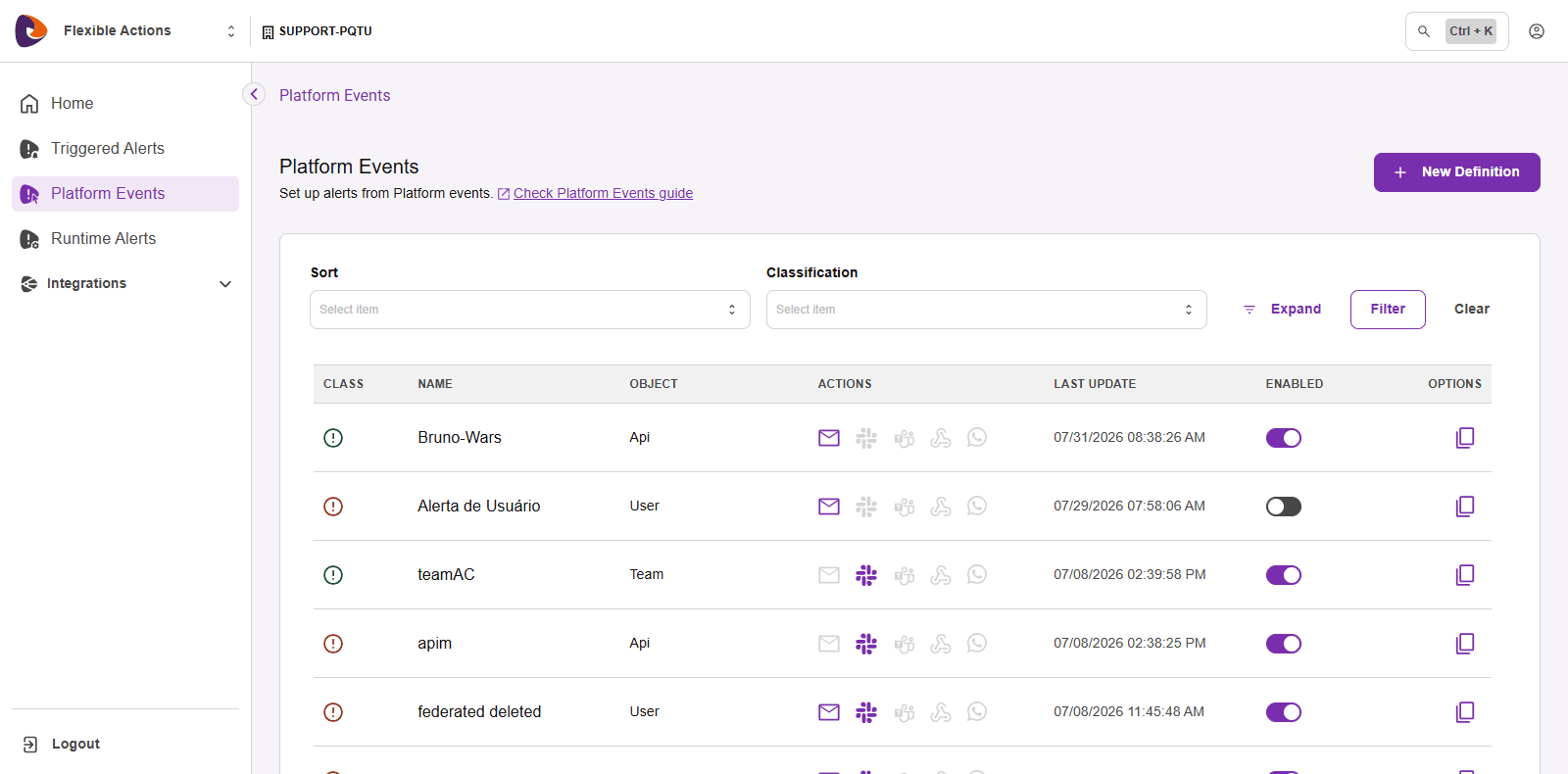Open the Ctrl+K search box
The height and width of the screenshot is (774, 1568).
1457,31
